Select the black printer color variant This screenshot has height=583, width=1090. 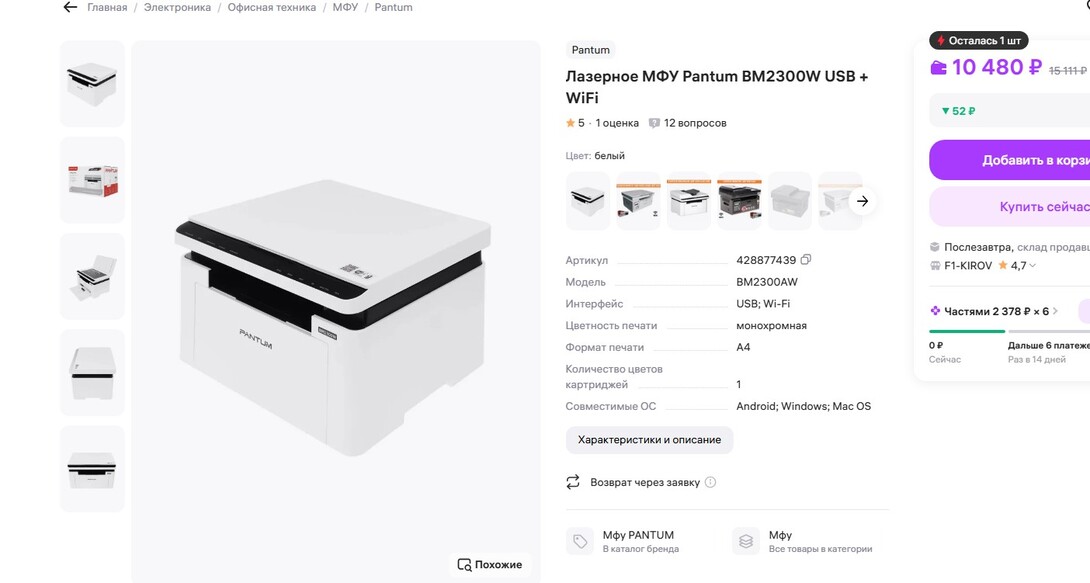point(740,200)
